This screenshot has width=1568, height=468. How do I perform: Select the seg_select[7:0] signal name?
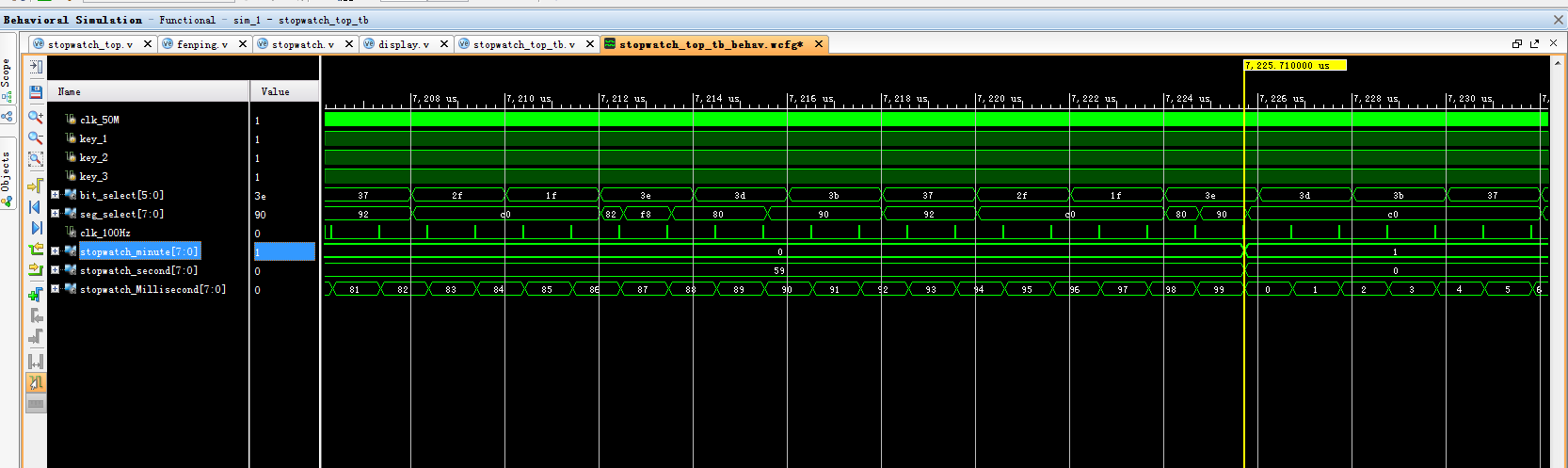coord(121,214)
